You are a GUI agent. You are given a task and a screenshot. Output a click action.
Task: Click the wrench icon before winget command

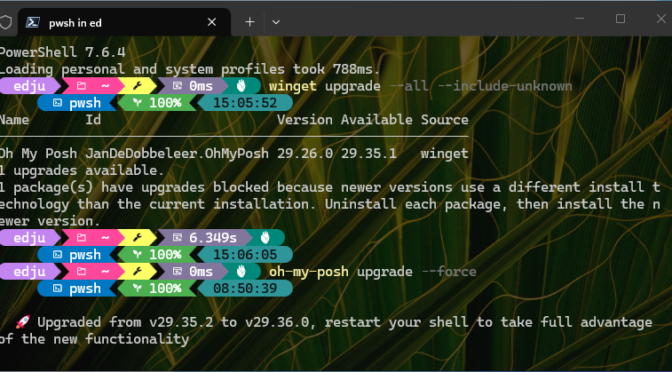coord(137,86)
